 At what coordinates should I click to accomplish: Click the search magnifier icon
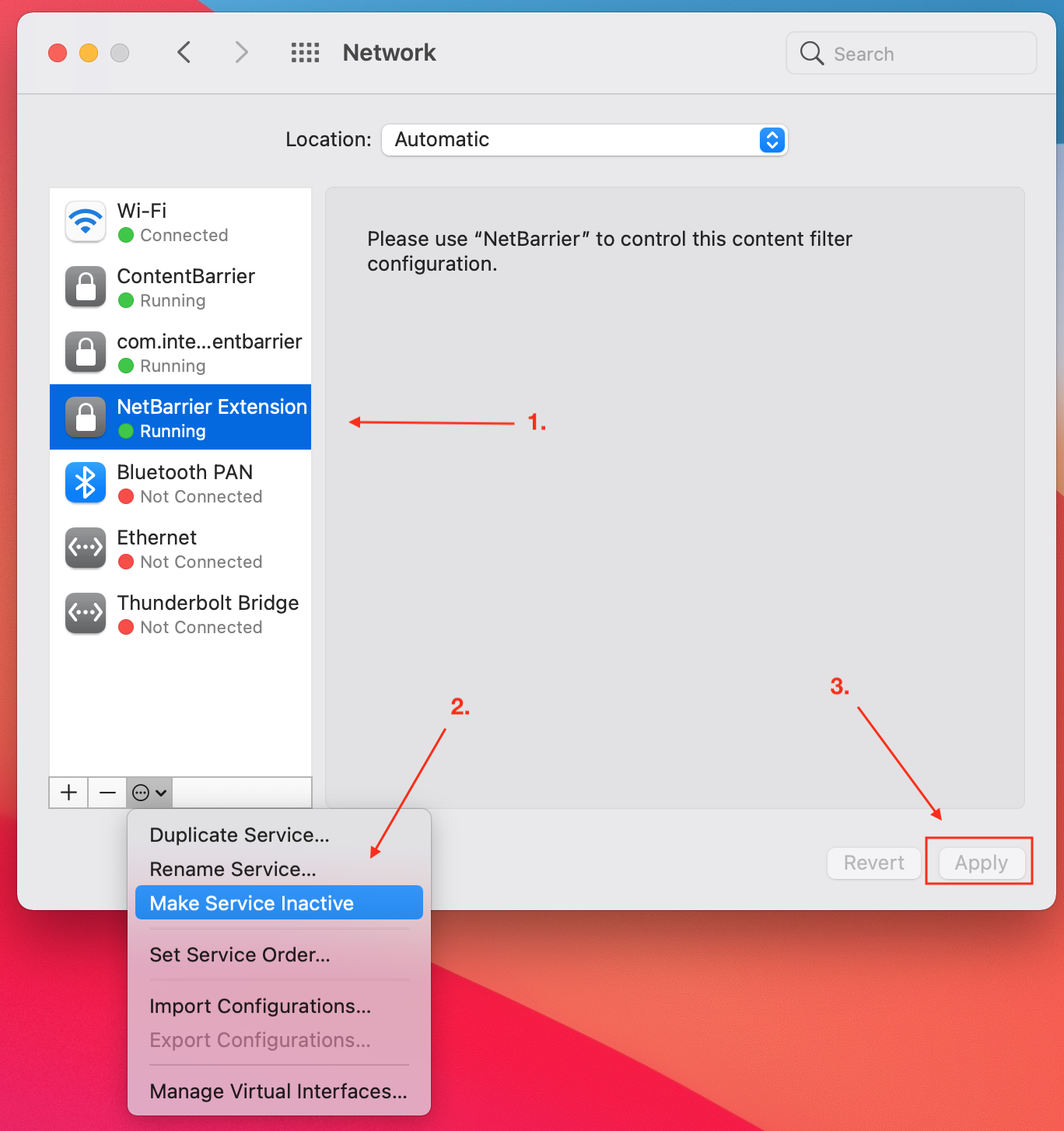(x=812, y=53)
